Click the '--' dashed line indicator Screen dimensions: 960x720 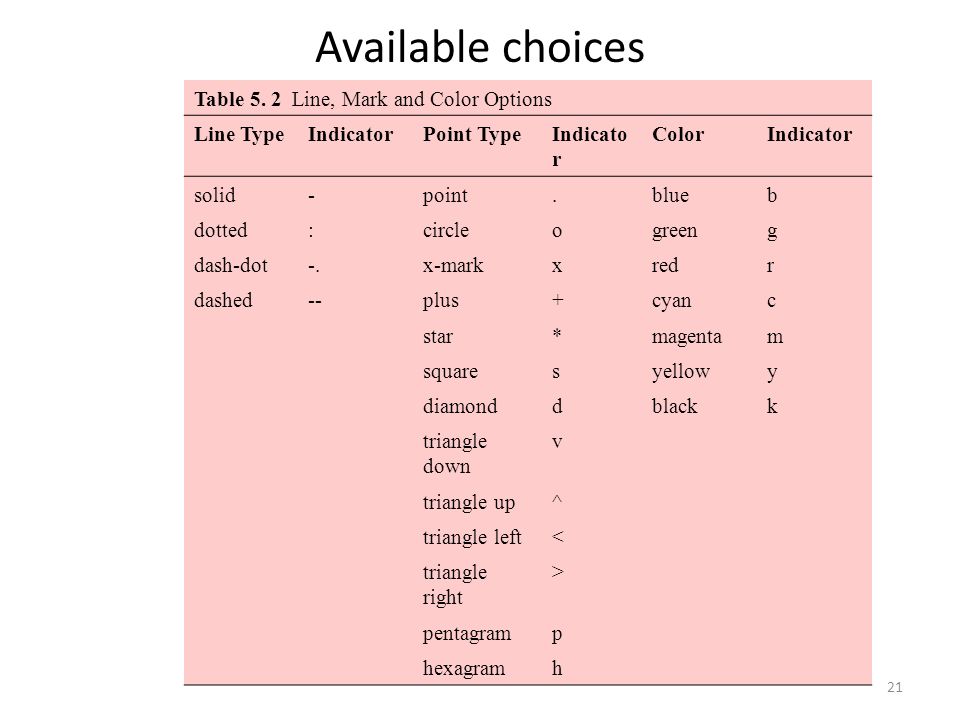pyautogui.click(x=315, y=301)
